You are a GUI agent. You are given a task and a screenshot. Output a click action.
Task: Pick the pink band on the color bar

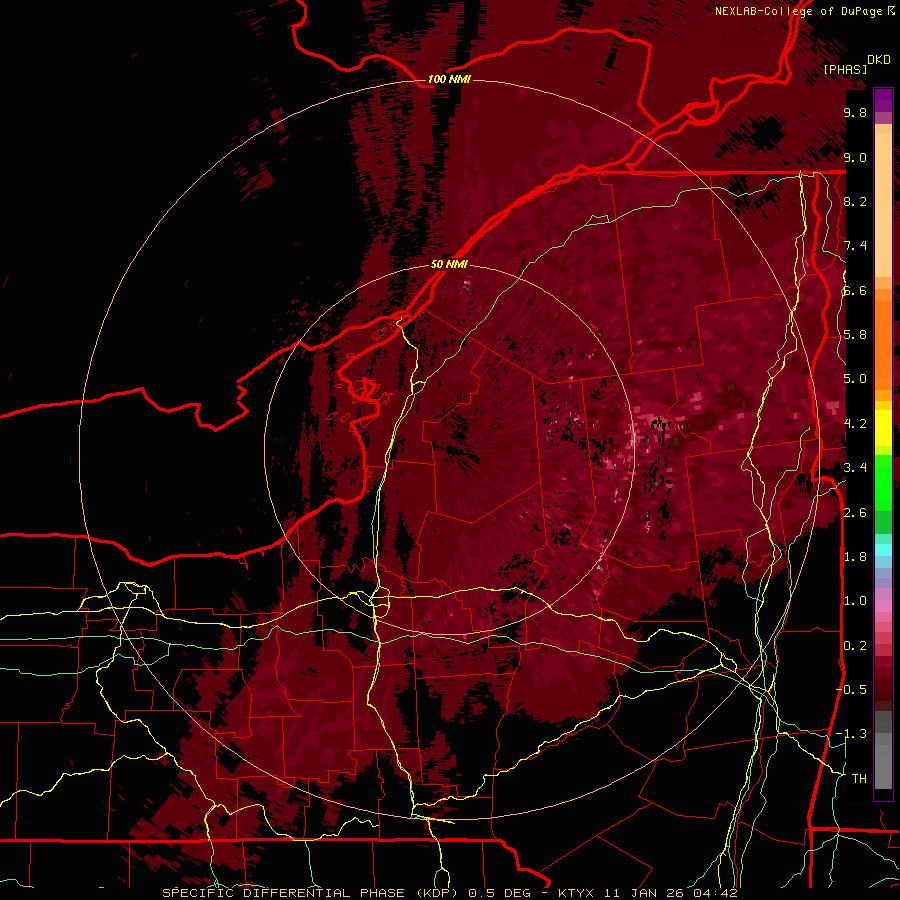tap(883, 606)
